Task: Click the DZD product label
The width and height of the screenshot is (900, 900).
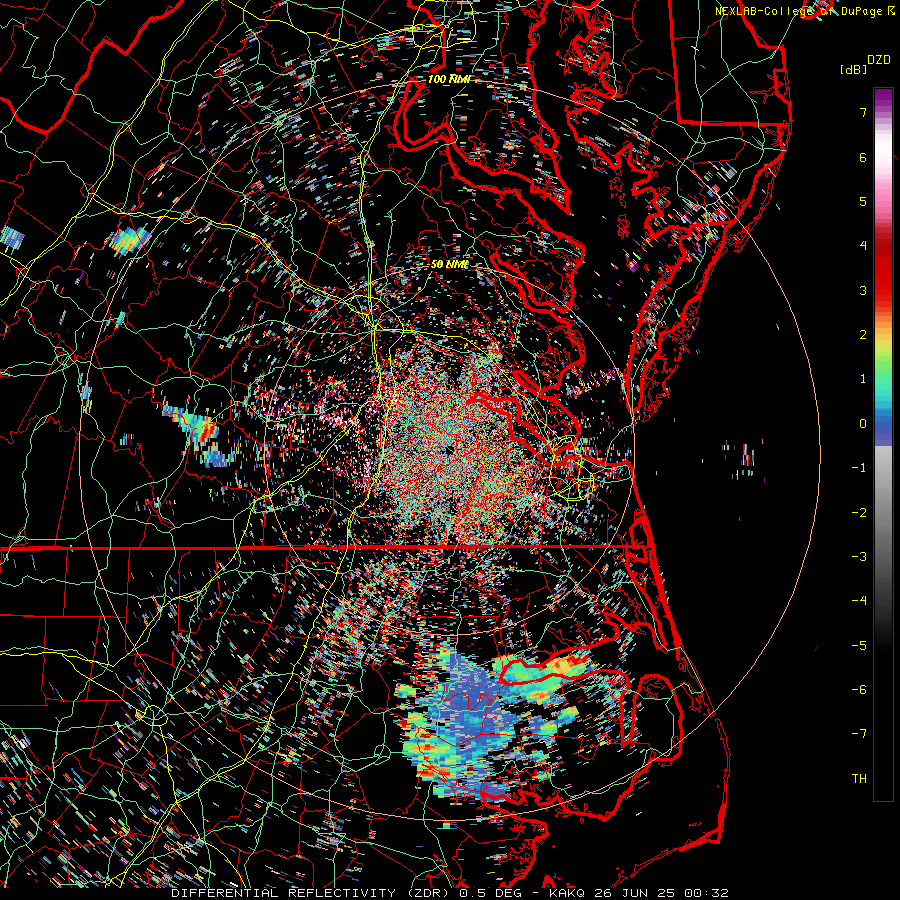Action: click(x=879, y=60)
